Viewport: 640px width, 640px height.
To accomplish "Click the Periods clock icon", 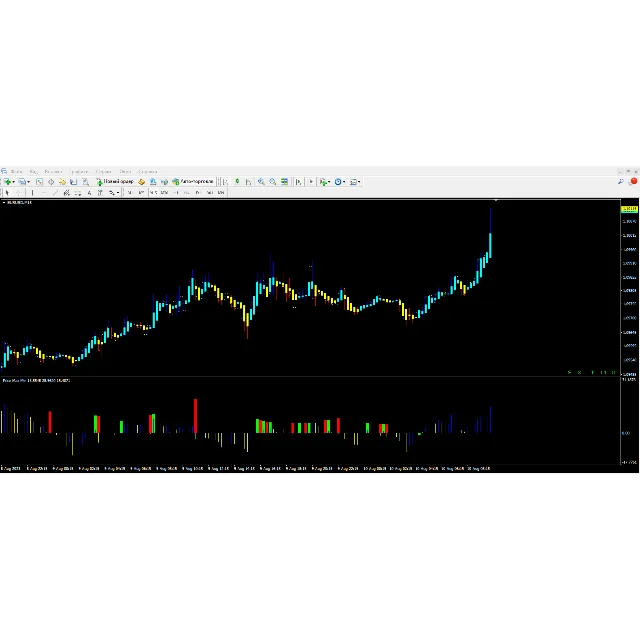I will click(x=338, y=182).
